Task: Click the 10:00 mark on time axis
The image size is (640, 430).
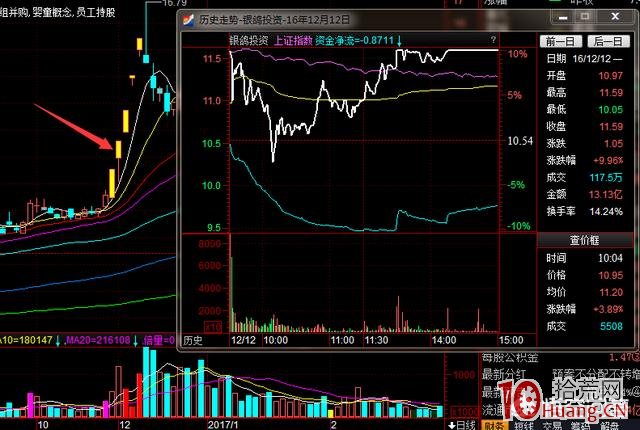Action: point(276,340)
